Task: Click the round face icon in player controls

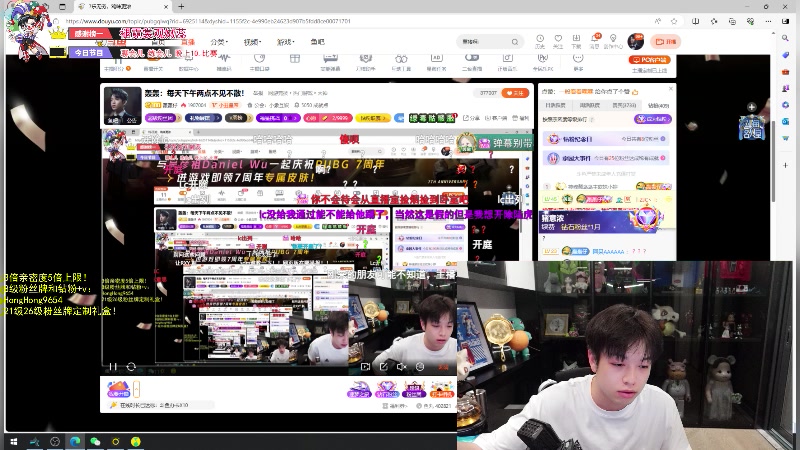Action: [420, 366]
